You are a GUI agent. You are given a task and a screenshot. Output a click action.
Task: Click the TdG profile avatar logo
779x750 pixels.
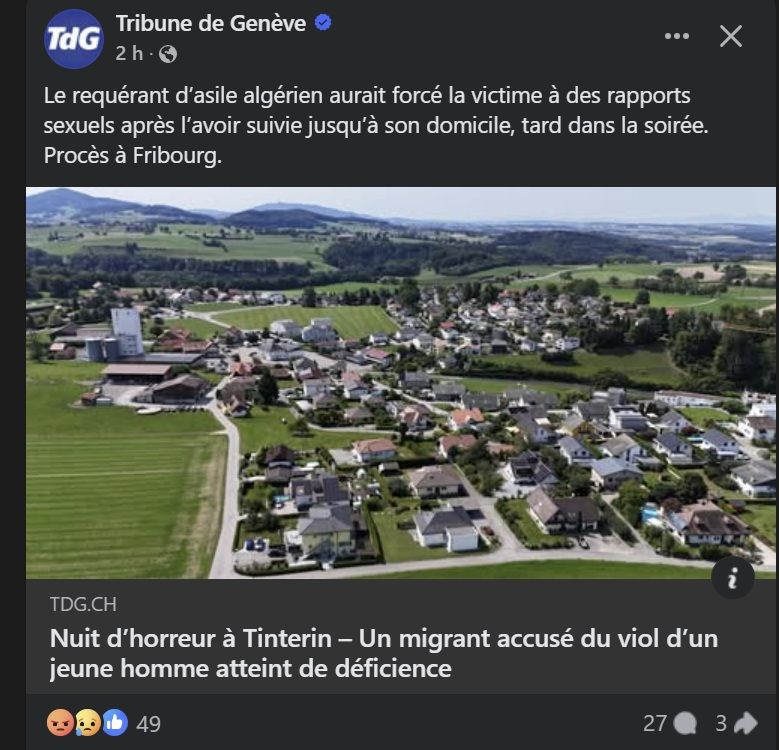click(73, 38)
